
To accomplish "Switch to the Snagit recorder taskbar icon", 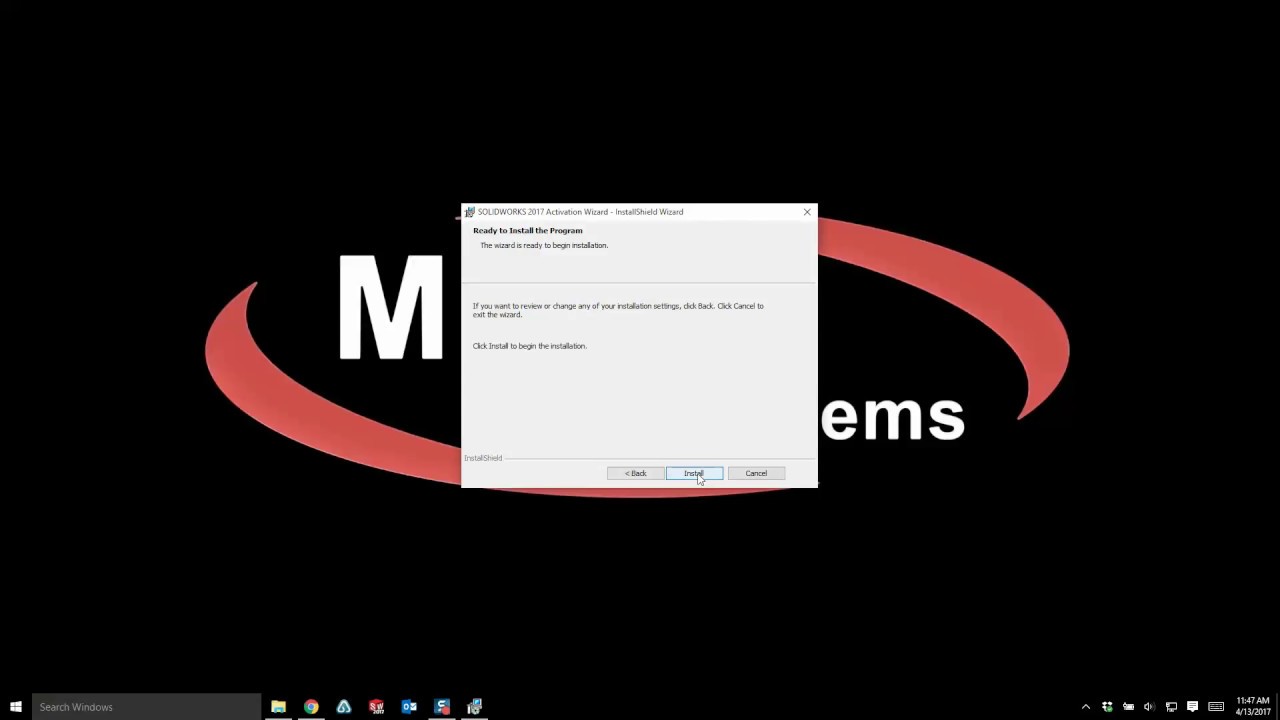I will click(x=442, y=707).
